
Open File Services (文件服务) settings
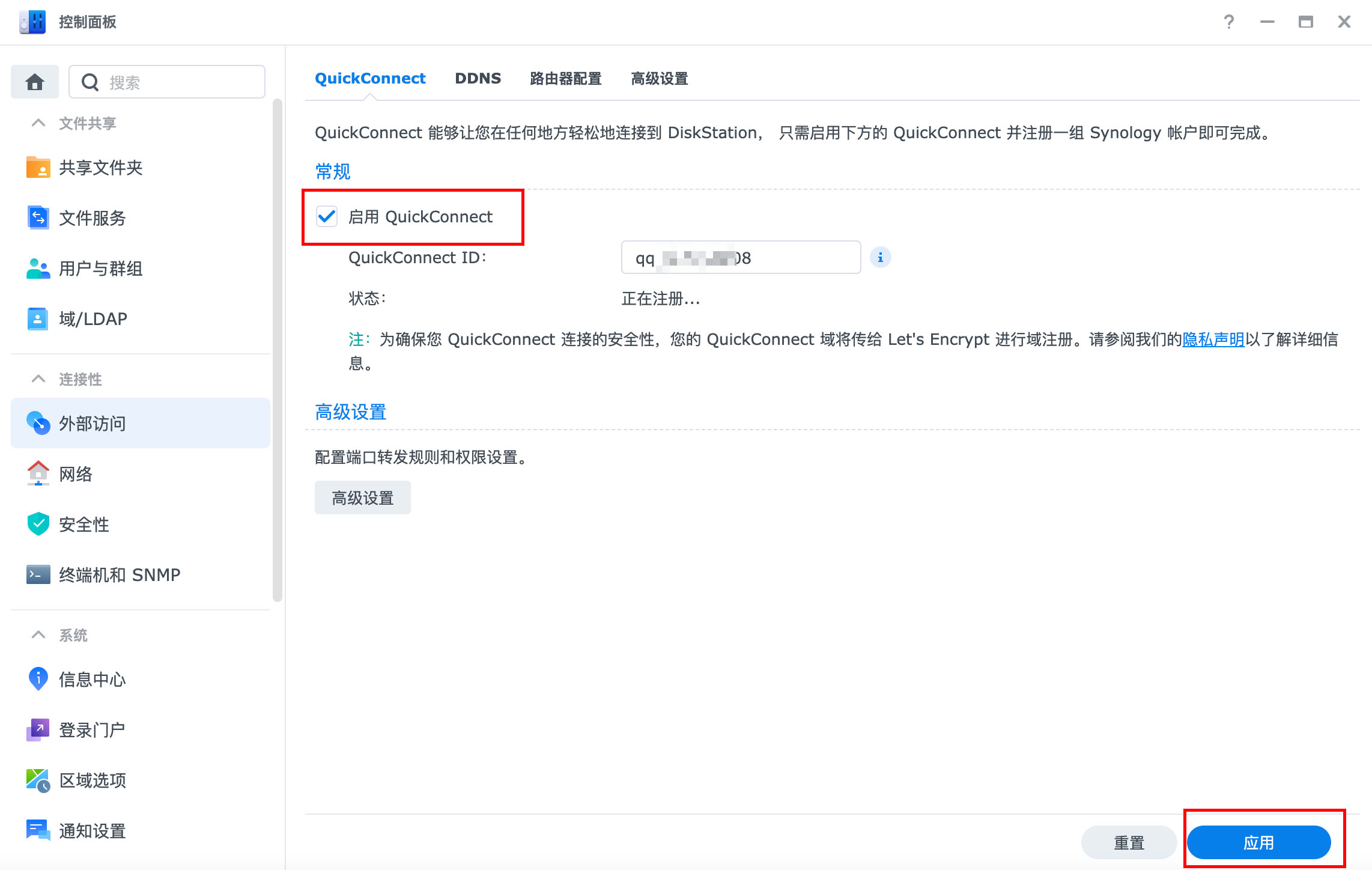(x=92, y=218)
